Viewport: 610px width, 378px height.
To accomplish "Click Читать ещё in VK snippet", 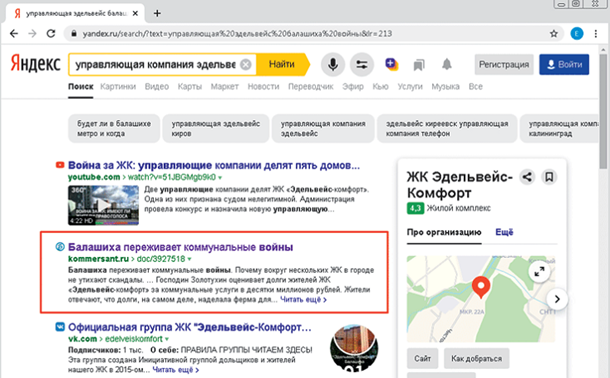I will (175, 370).
